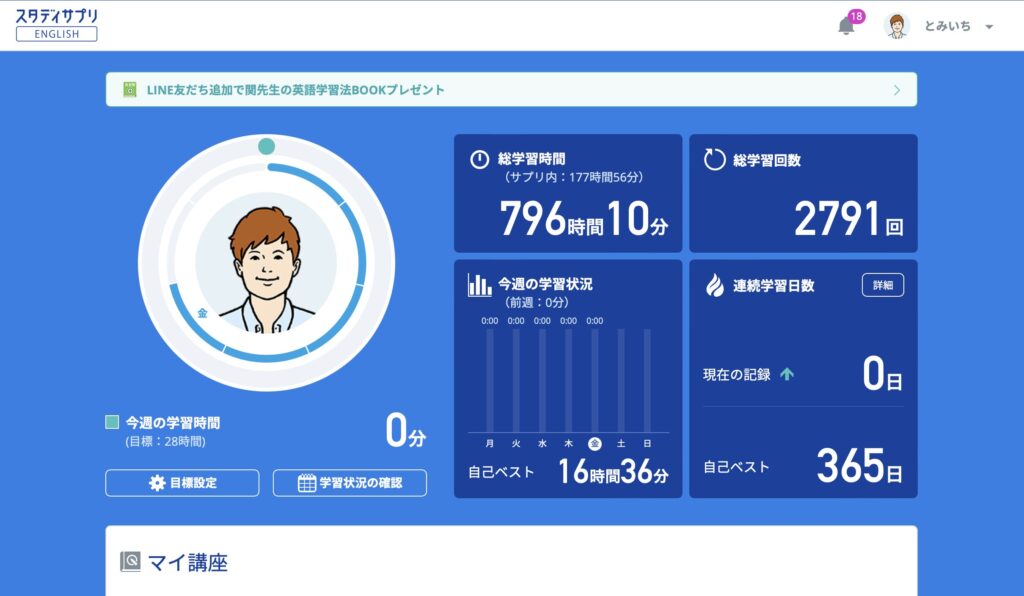This screenshot has height=596, width=1024.
Task: Select the highlighted 金 day marker on chart
Action: tap(594, 444)
